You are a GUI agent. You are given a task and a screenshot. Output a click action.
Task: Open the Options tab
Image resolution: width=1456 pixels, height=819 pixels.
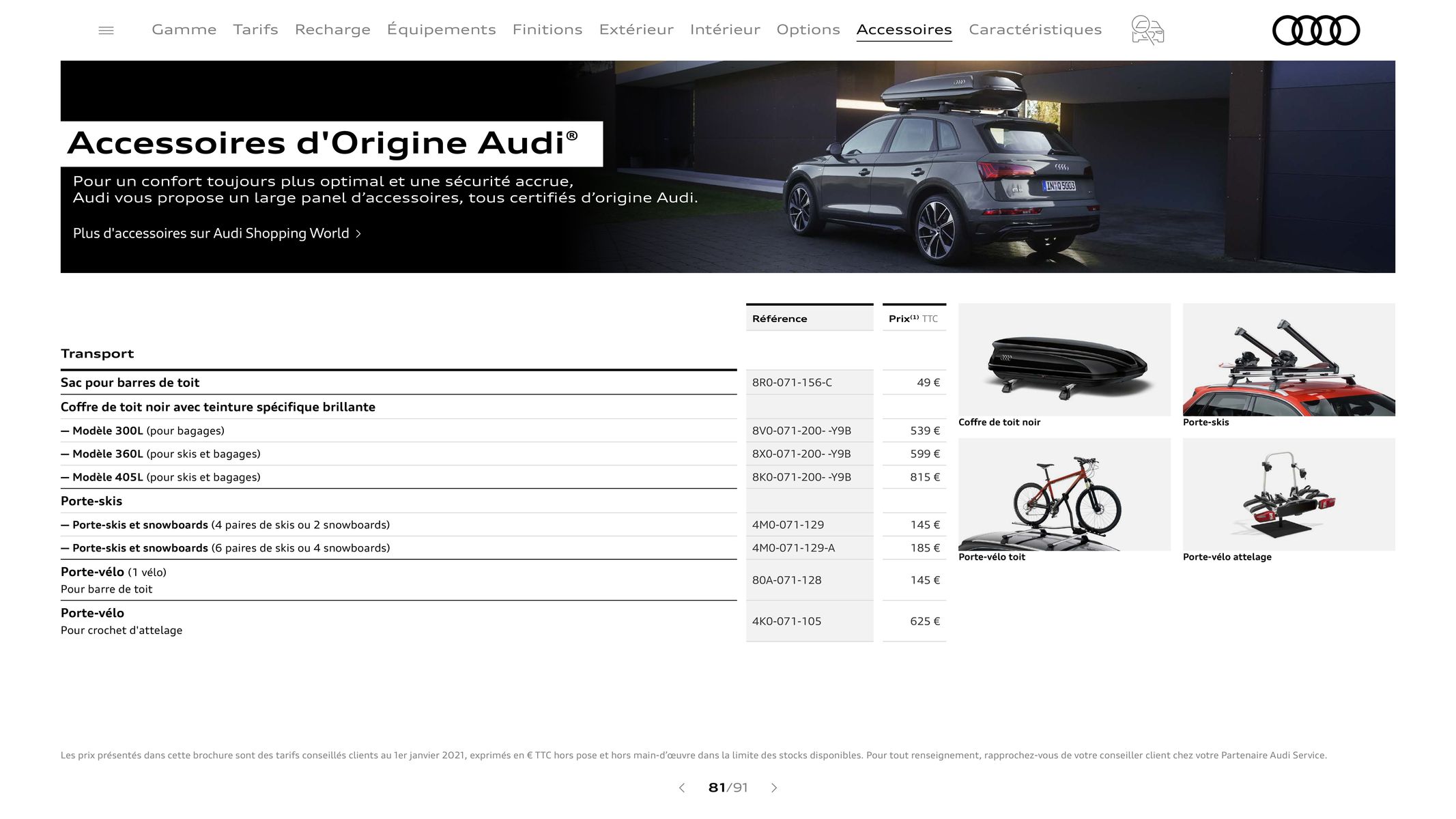[x=808, y=29]
